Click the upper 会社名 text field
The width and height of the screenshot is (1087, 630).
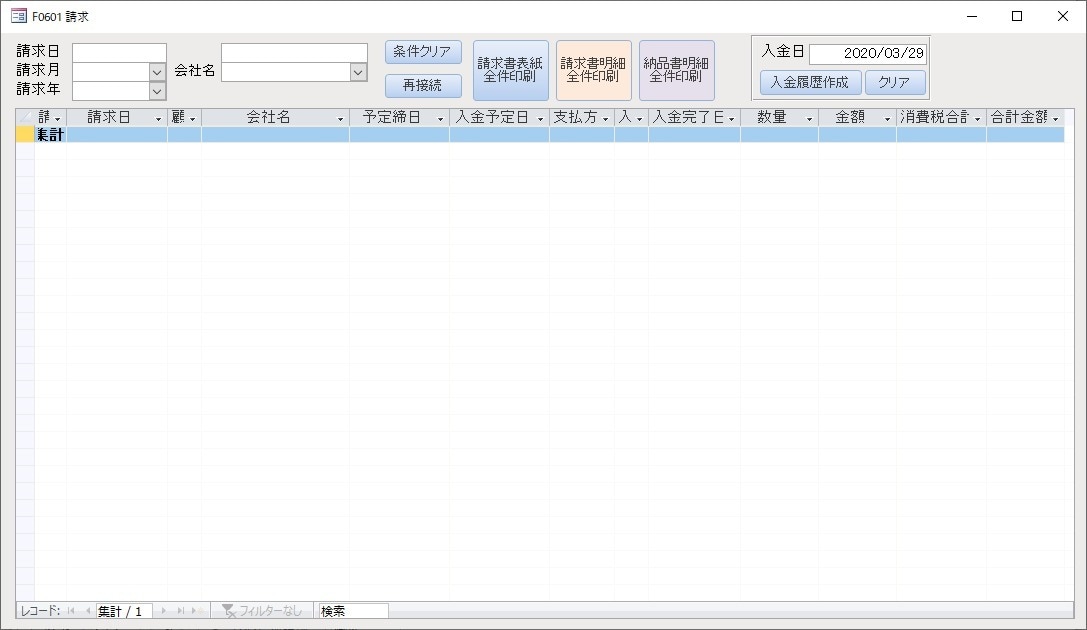tap(294, 53)
